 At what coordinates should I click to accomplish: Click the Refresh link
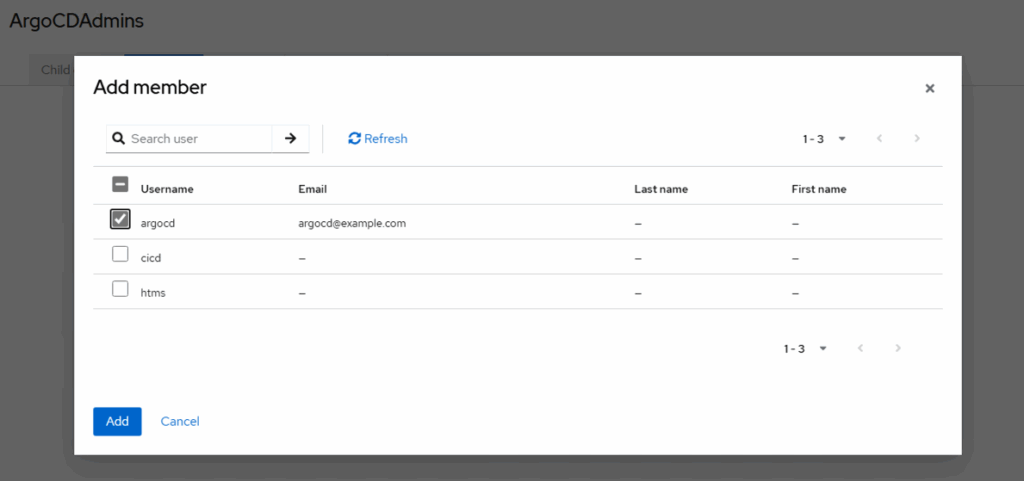[x=377, y=138]
